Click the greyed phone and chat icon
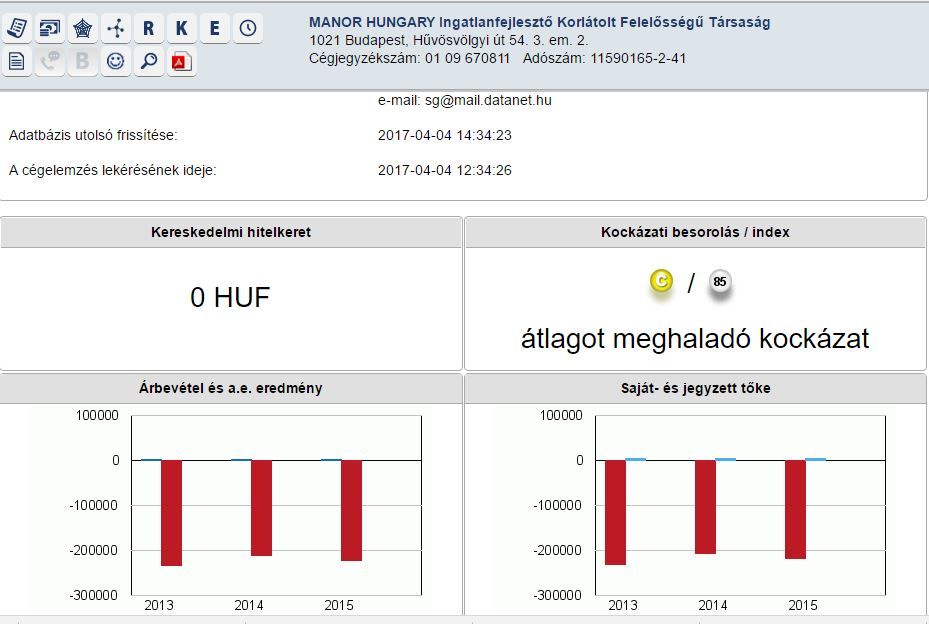Image resolution: width=929 pixels, height=624 pixels. click(50, 61)
